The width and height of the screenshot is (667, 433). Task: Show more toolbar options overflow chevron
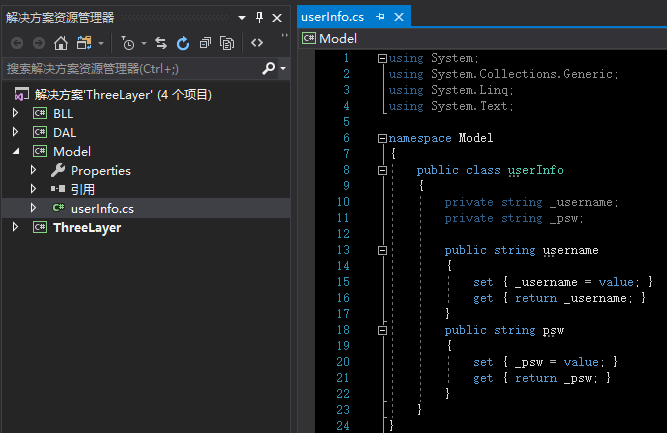pos(285,35)
